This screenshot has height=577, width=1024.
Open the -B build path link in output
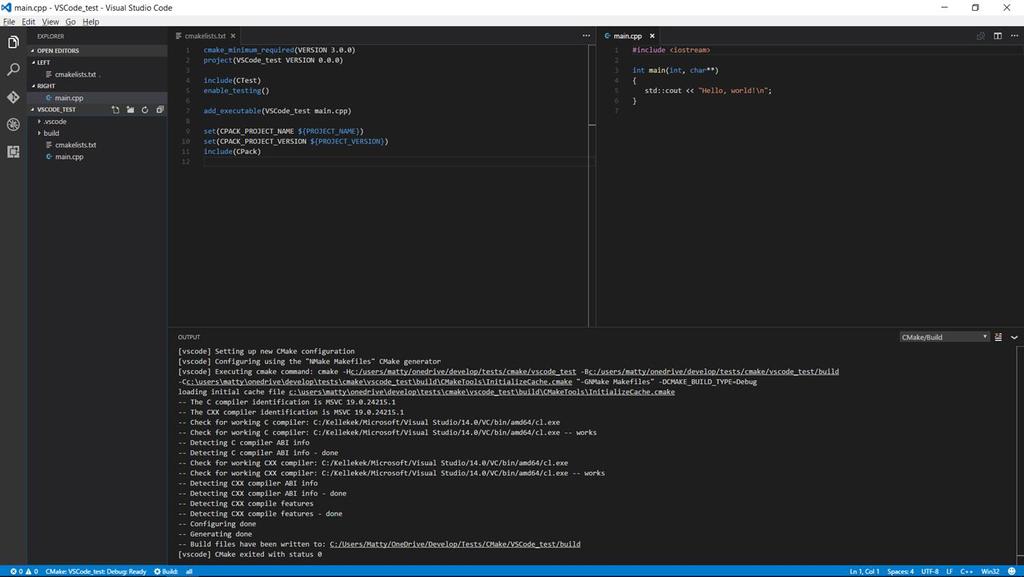tap(714, 371)
